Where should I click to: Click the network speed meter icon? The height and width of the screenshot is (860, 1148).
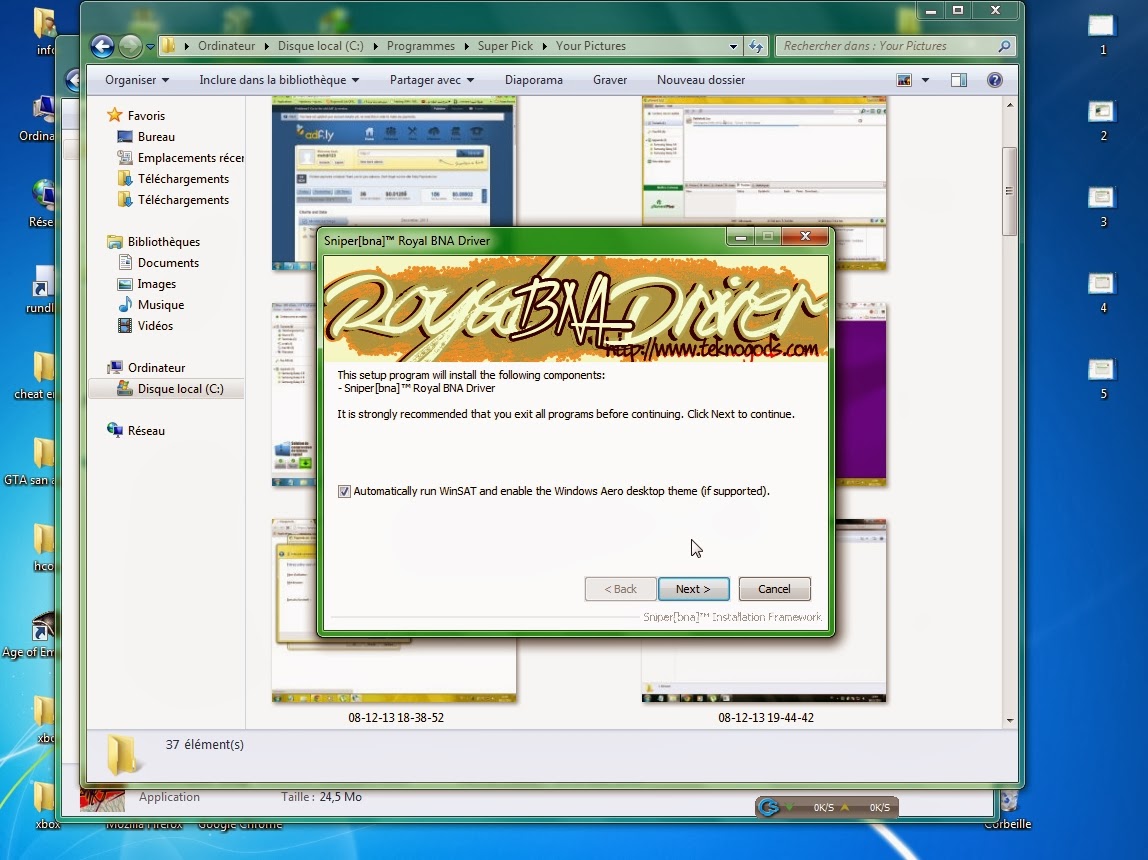[x=768, y=807]
